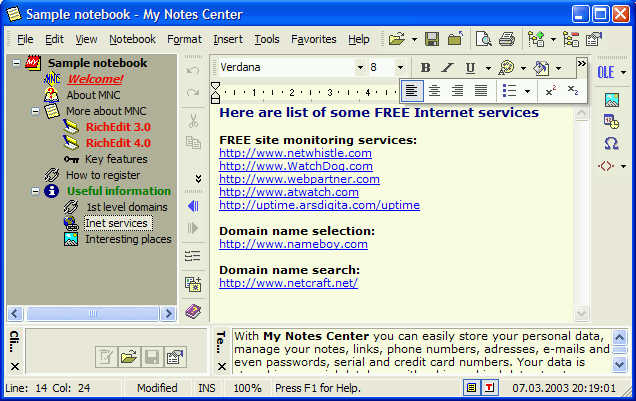The image size is (636, 401).
Task: Toggle Italic formatting
Action: pos(447,68)
